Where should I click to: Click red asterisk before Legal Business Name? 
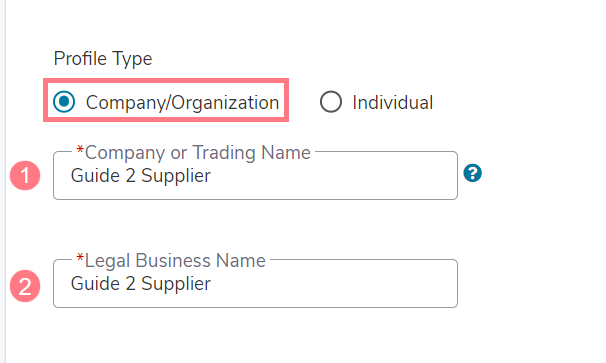80,257
